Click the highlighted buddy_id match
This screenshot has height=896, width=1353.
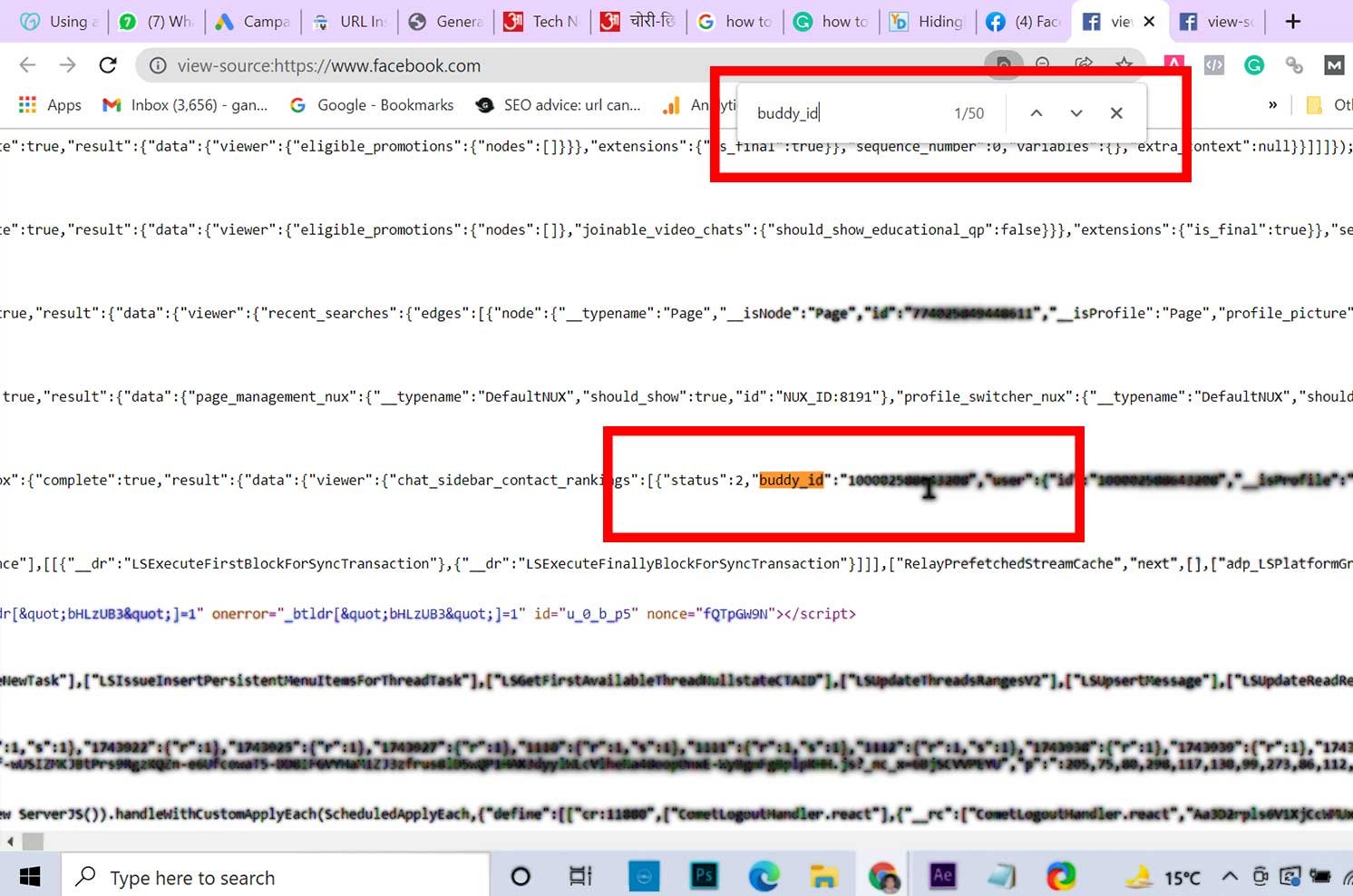coord(791,480)
